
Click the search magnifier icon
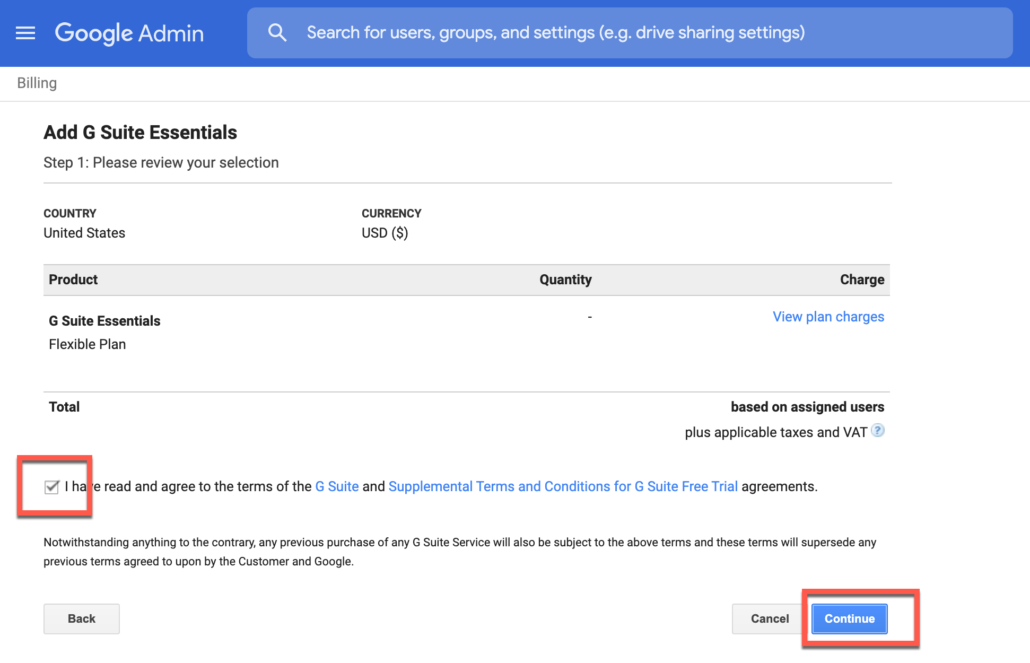point(277,33)
